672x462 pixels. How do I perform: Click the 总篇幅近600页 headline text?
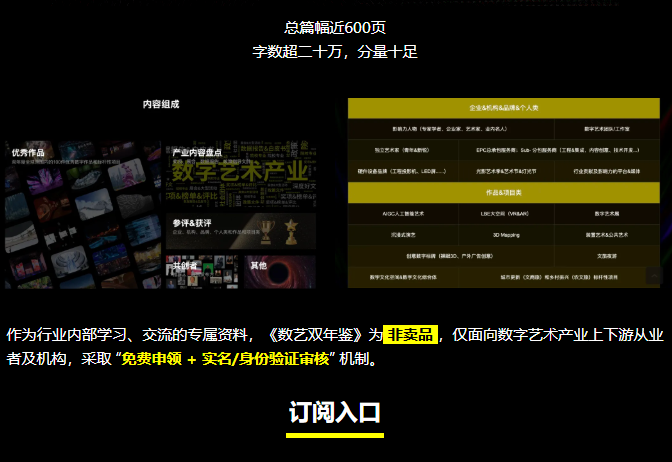click(336, 27)
